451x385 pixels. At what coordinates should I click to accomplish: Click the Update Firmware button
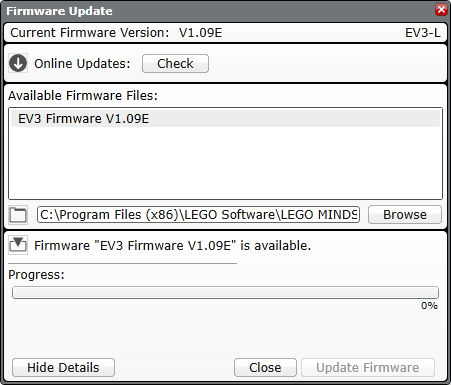(x=368, y=367)
